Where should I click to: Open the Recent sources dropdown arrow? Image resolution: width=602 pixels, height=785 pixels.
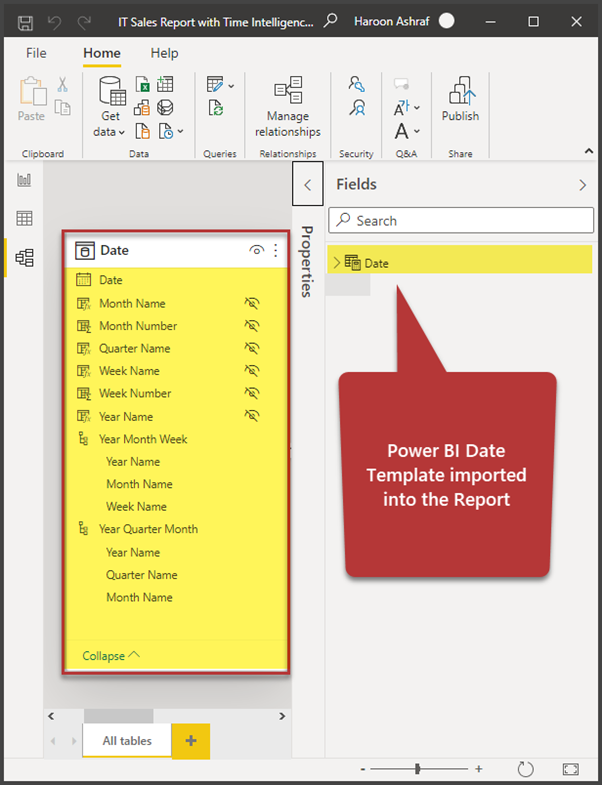181,131
